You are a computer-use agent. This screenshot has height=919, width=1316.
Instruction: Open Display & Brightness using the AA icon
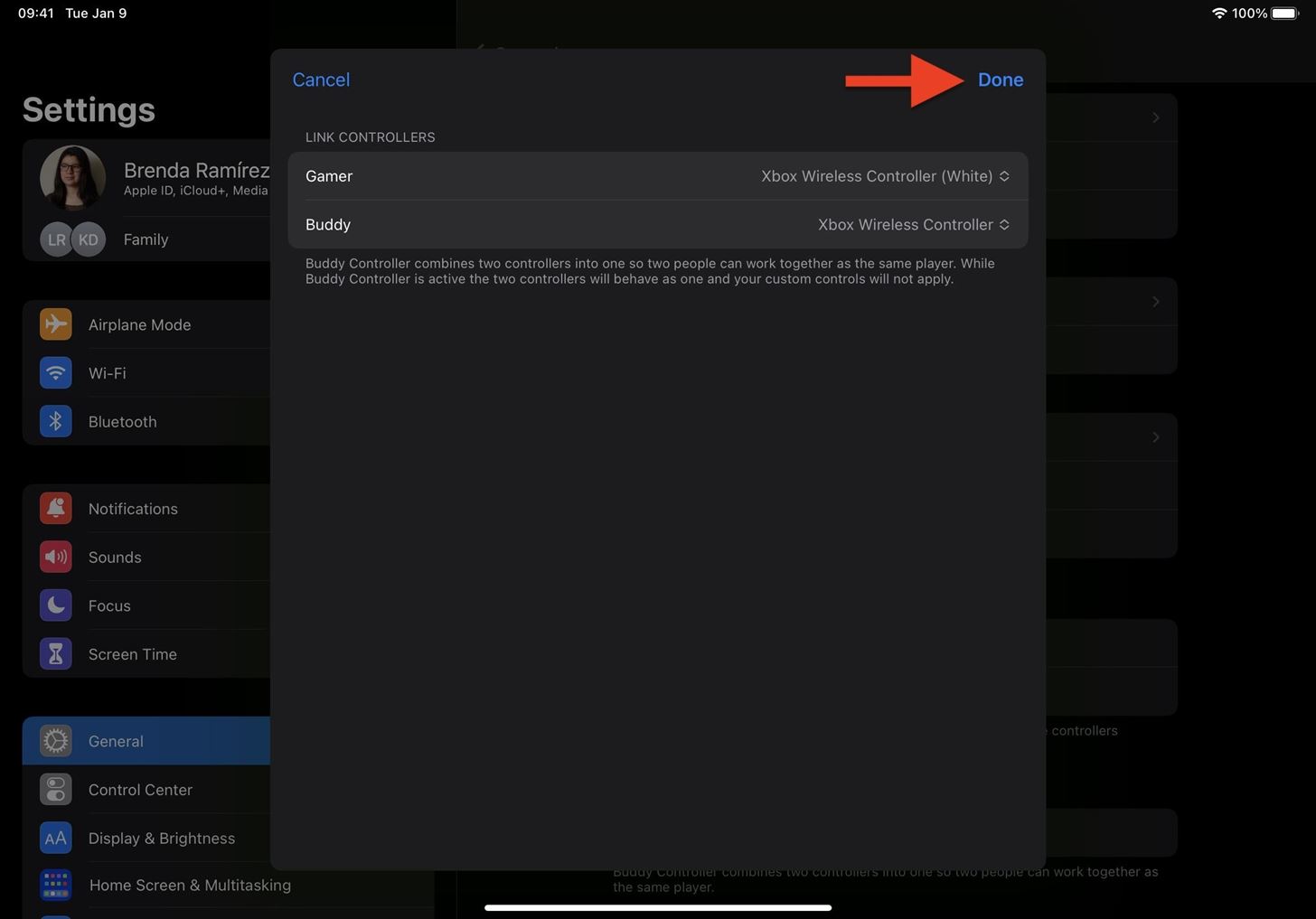55,838
